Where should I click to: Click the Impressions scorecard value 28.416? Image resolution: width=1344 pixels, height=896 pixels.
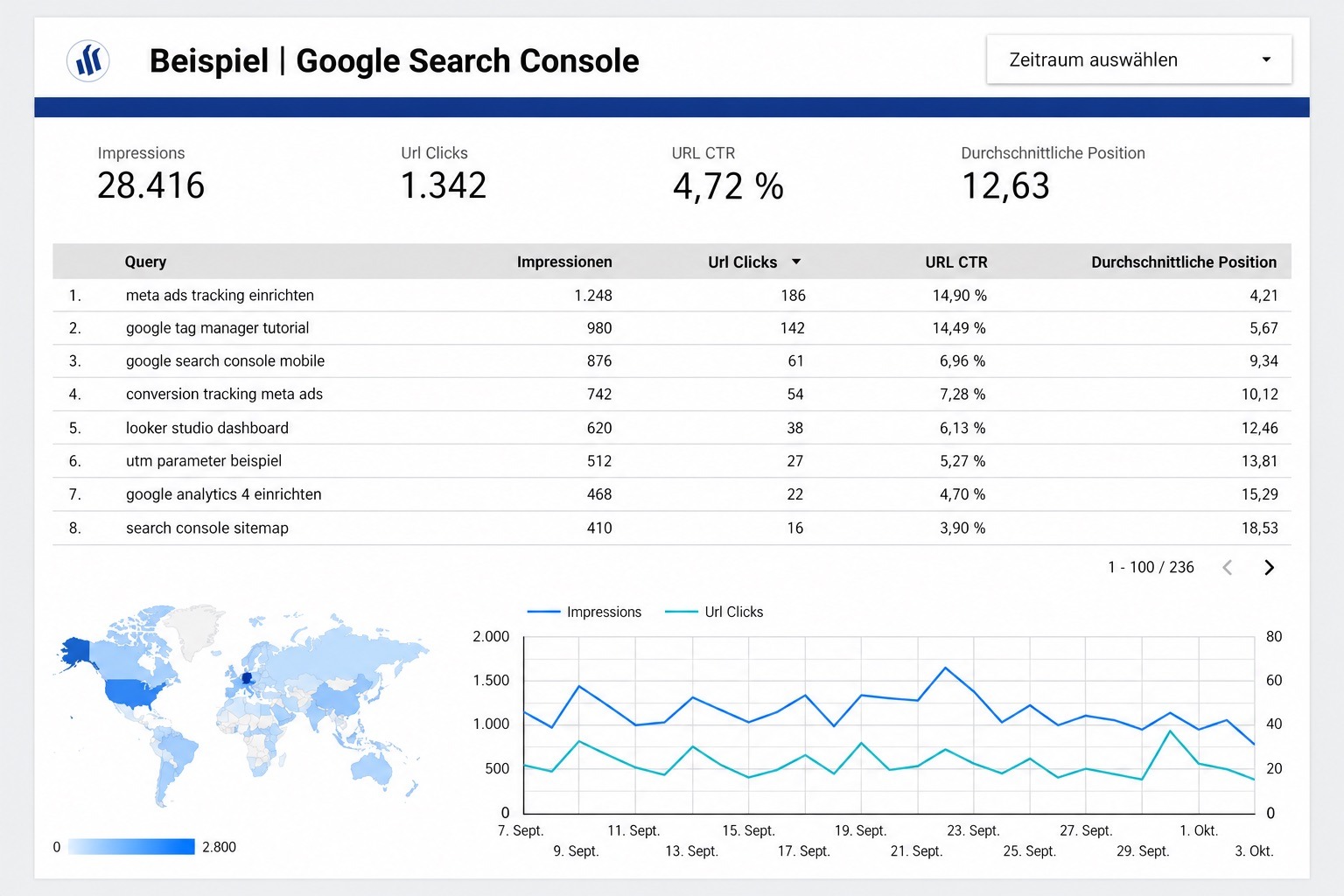click(150, 185)
